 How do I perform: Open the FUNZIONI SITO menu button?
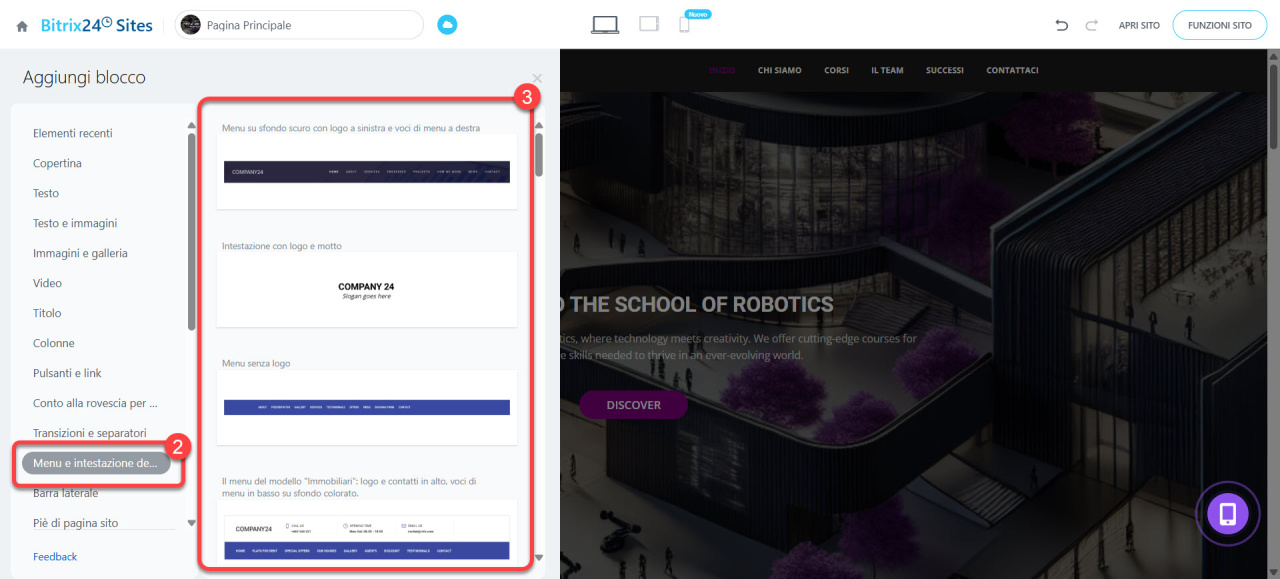click(1219, 25)
